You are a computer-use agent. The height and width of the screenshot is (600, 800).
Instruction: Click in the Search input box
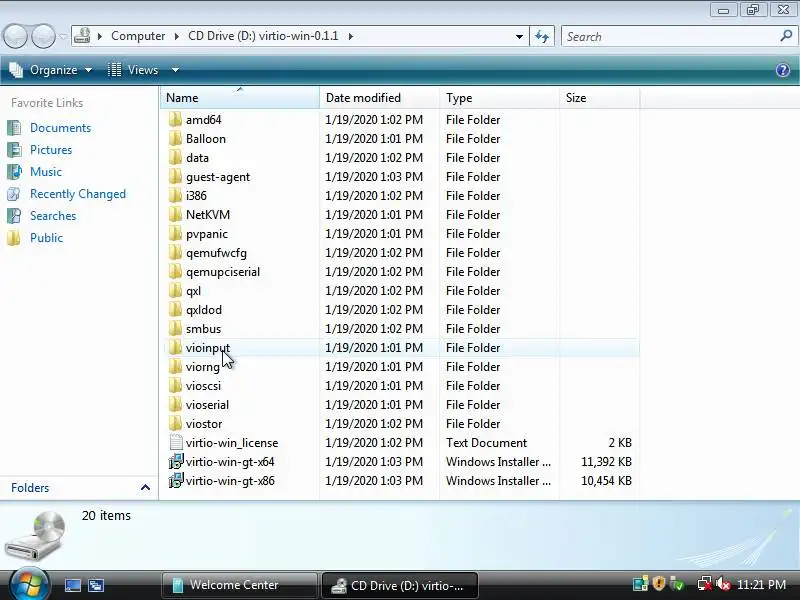[x=669, y=36]
